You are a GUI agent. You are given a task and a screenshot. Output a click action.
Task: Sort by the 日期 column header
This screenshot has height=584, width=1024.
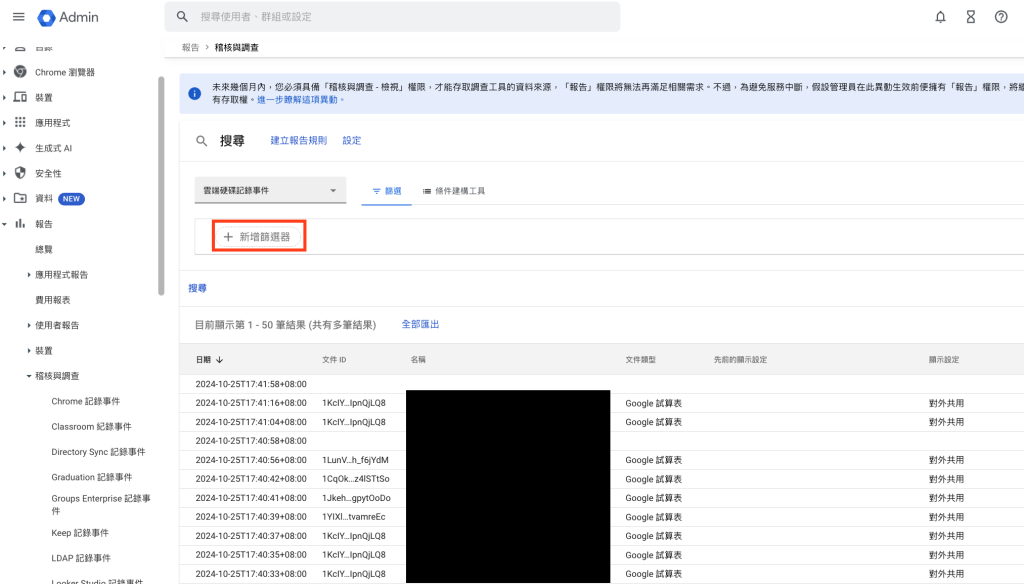(x=203, y=360)
